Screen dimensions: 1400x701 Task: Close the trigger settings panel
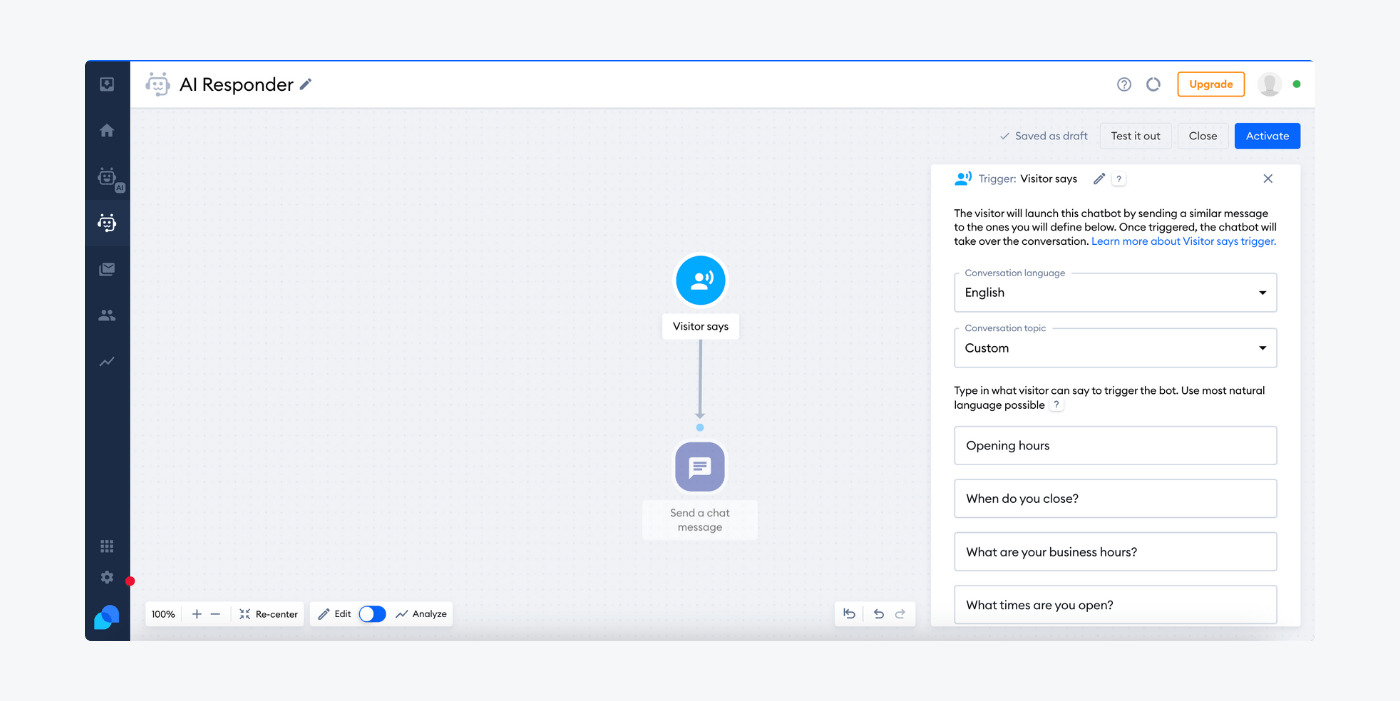1268,179
